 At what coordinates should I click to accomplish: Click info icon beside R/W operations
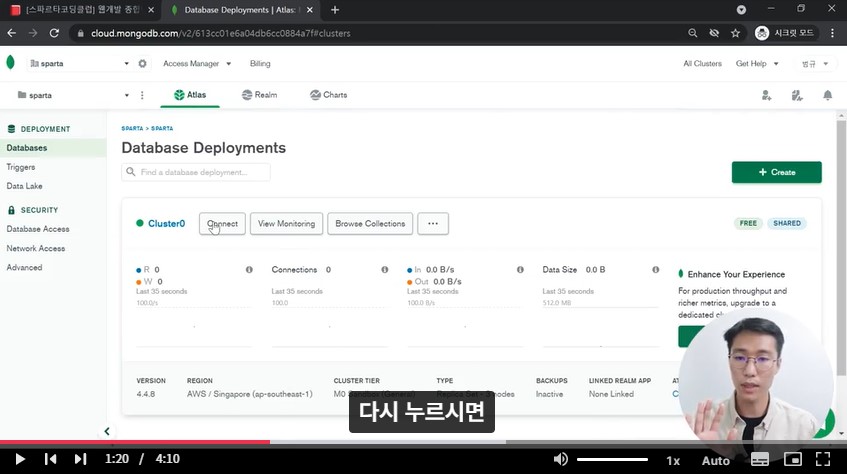click(x=249, y=269)
